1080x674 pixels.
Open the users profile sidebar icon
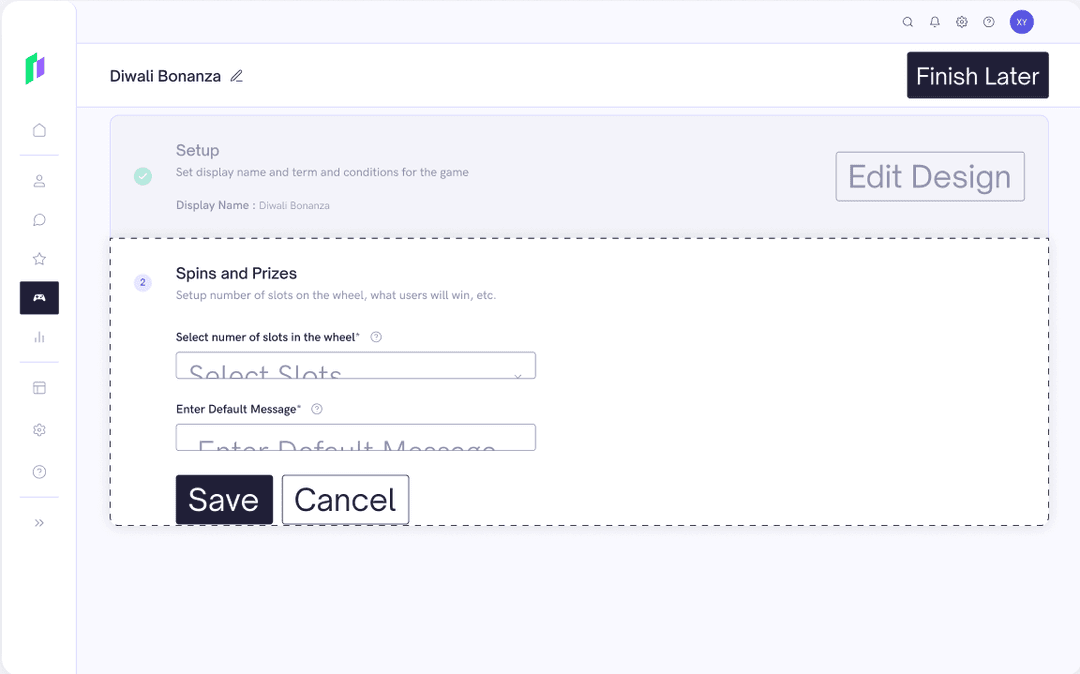[x=39, y=181]
